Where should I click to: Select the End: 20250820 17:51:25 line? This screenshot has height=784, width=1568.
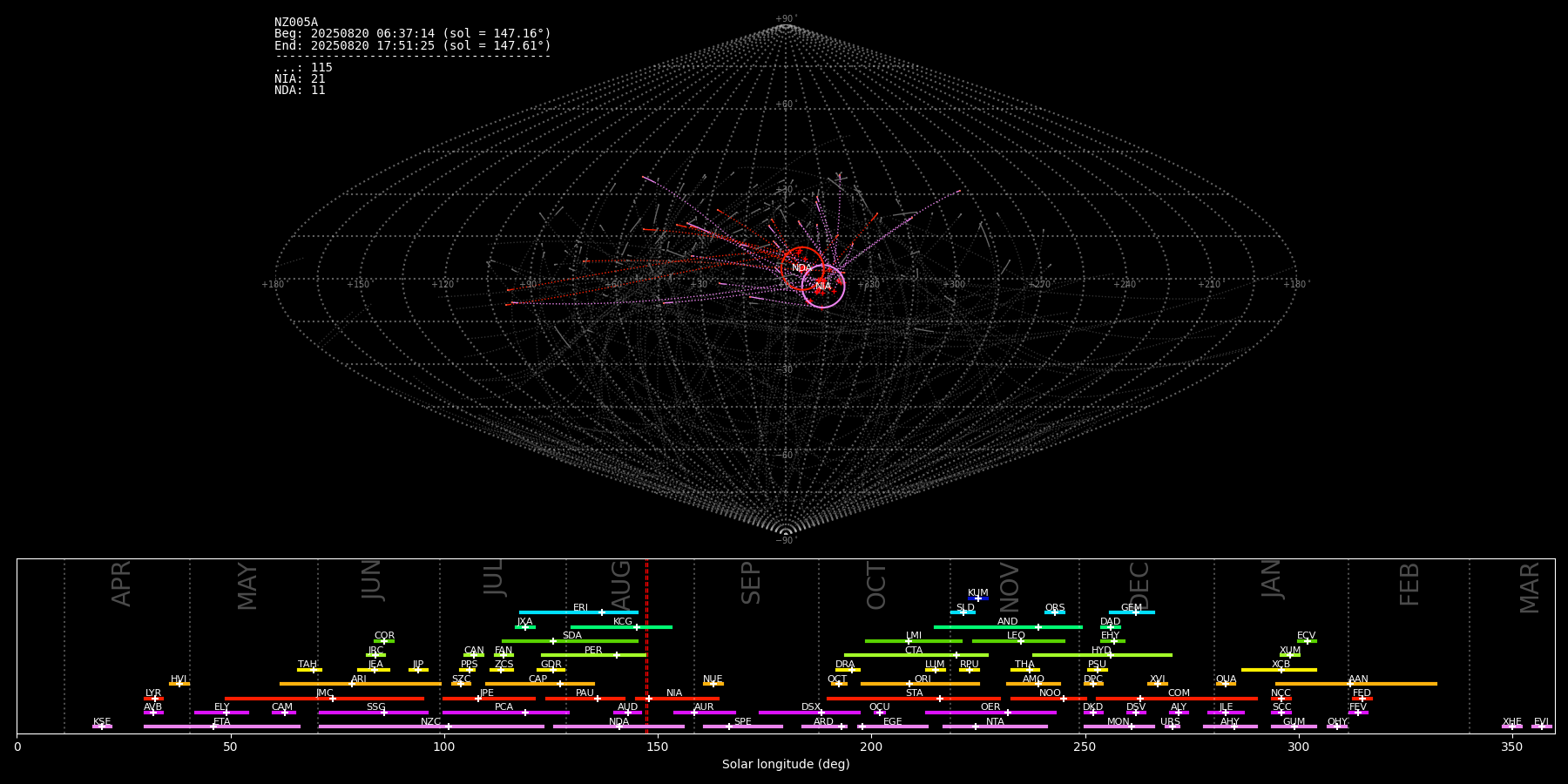[413, 45]
